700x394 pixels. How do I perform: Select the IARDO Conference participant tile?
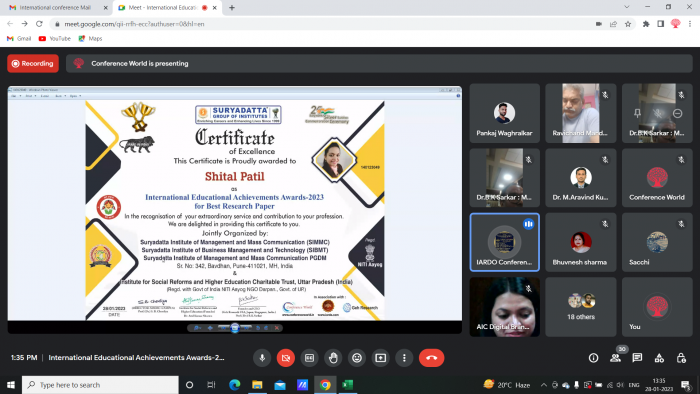[504, 242]
